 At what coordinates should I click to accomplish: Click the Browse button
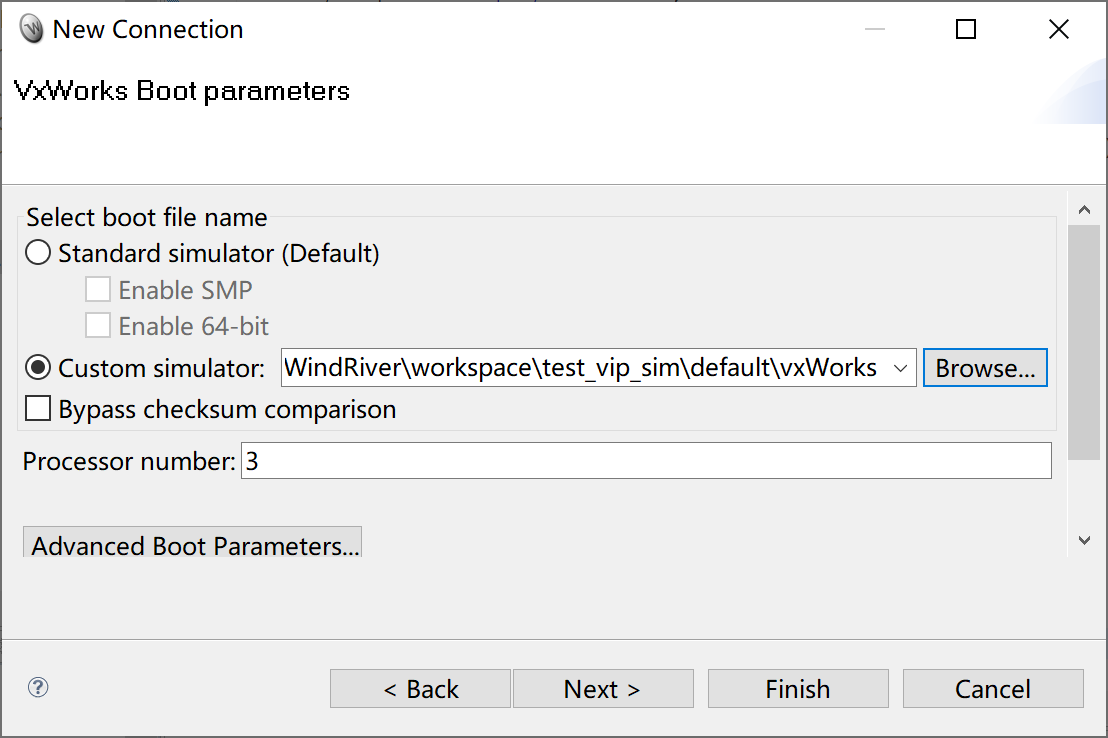click(x=985, y=367)
